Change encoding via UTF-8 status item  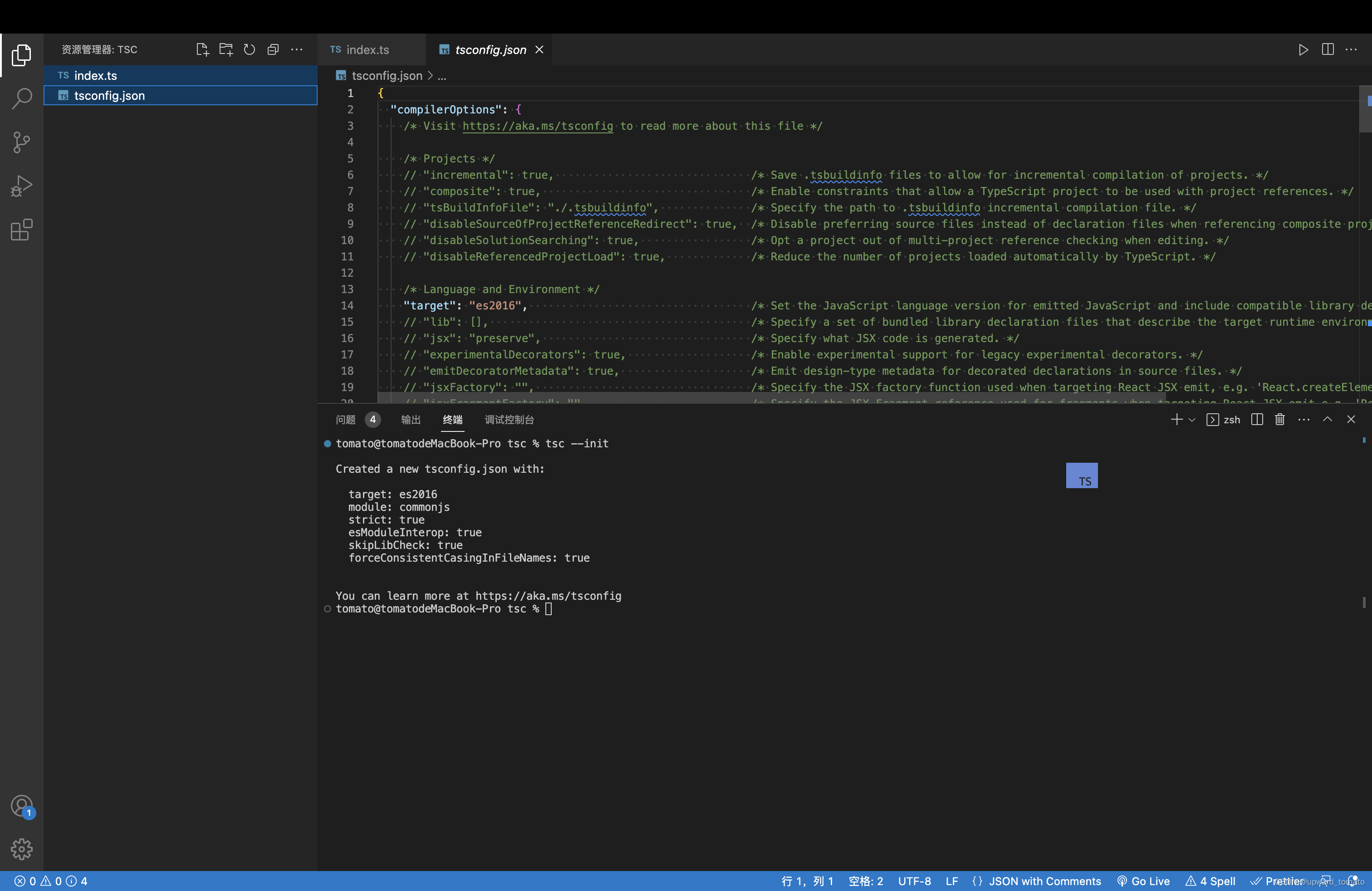pos(914,881)
